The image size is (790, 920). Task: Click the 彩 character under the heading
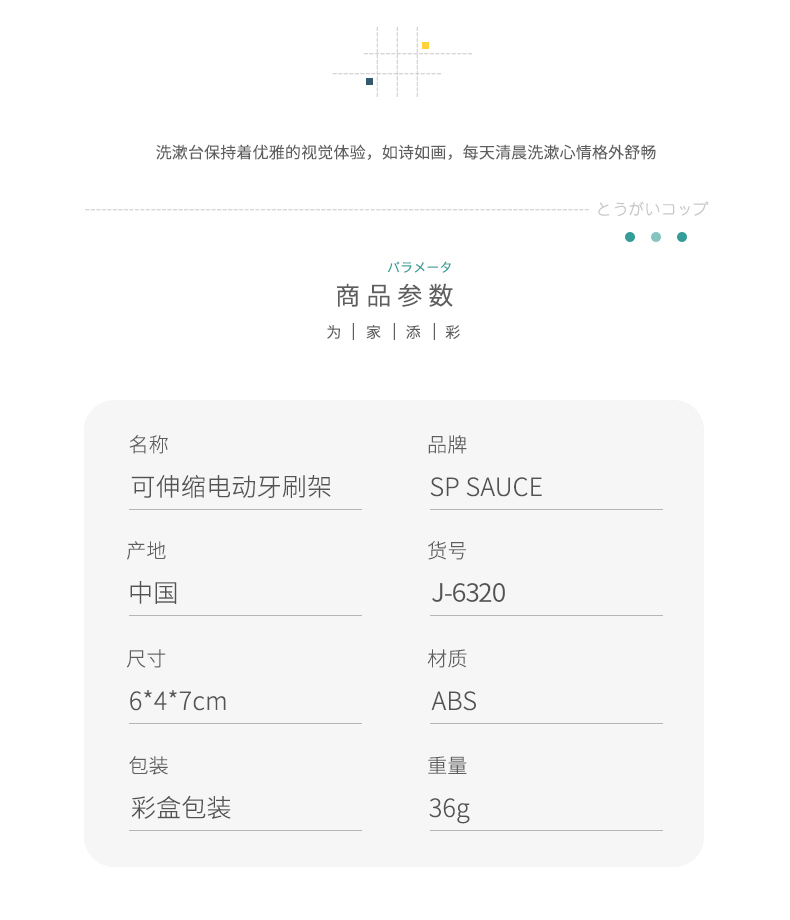453,332
